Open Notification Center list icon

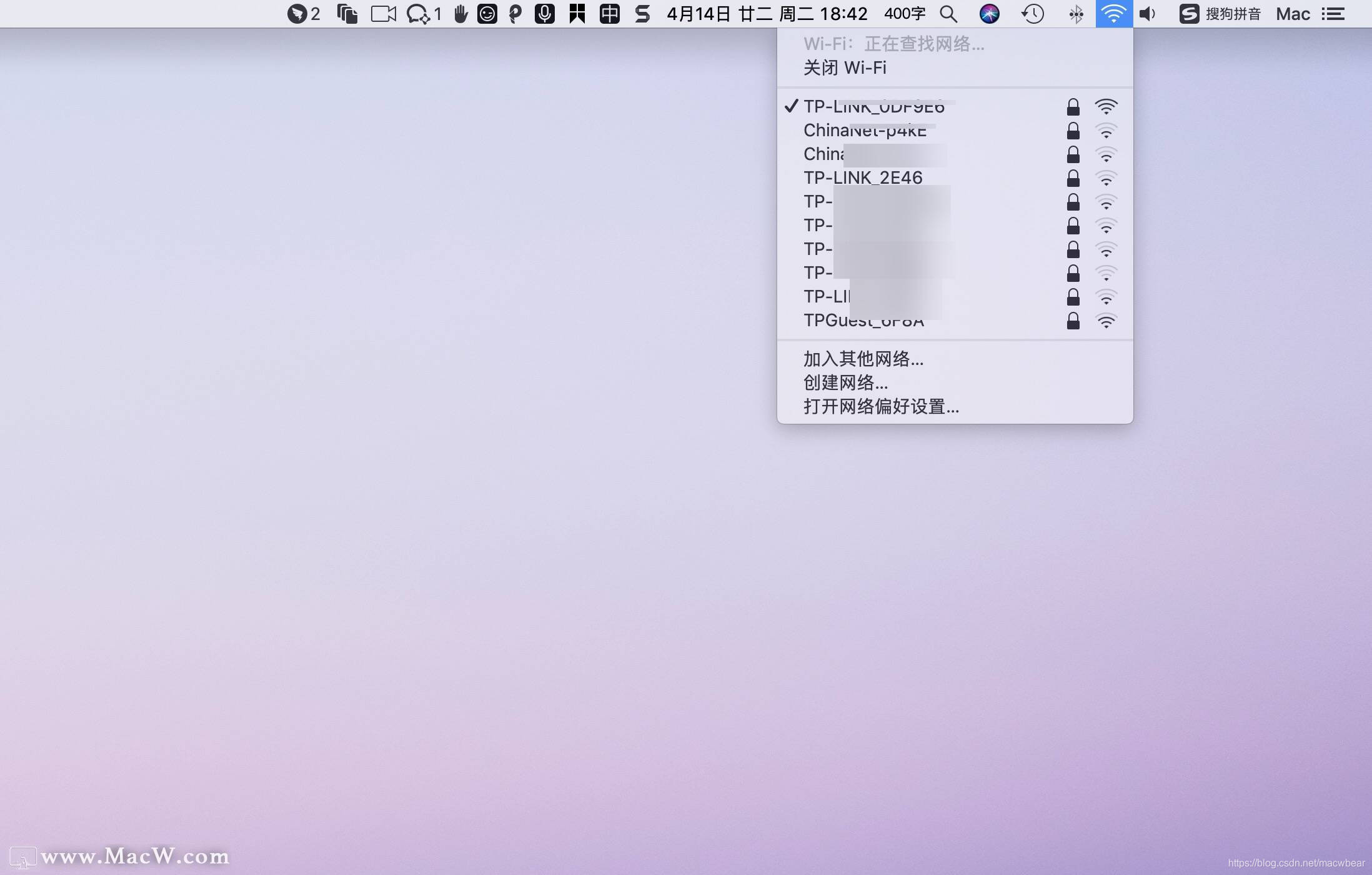[1333, 14]
